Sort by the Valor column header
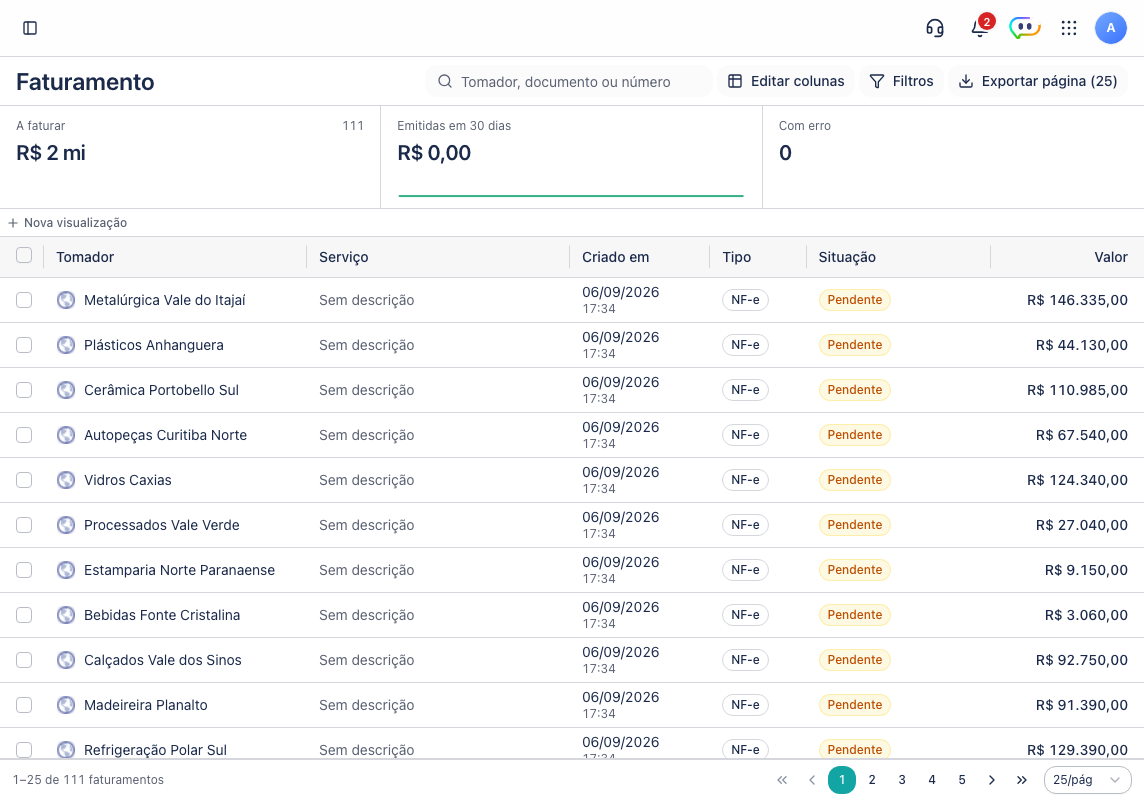Image resolution: width=1144 pixels, height=800 pixels. point(1110,257)
